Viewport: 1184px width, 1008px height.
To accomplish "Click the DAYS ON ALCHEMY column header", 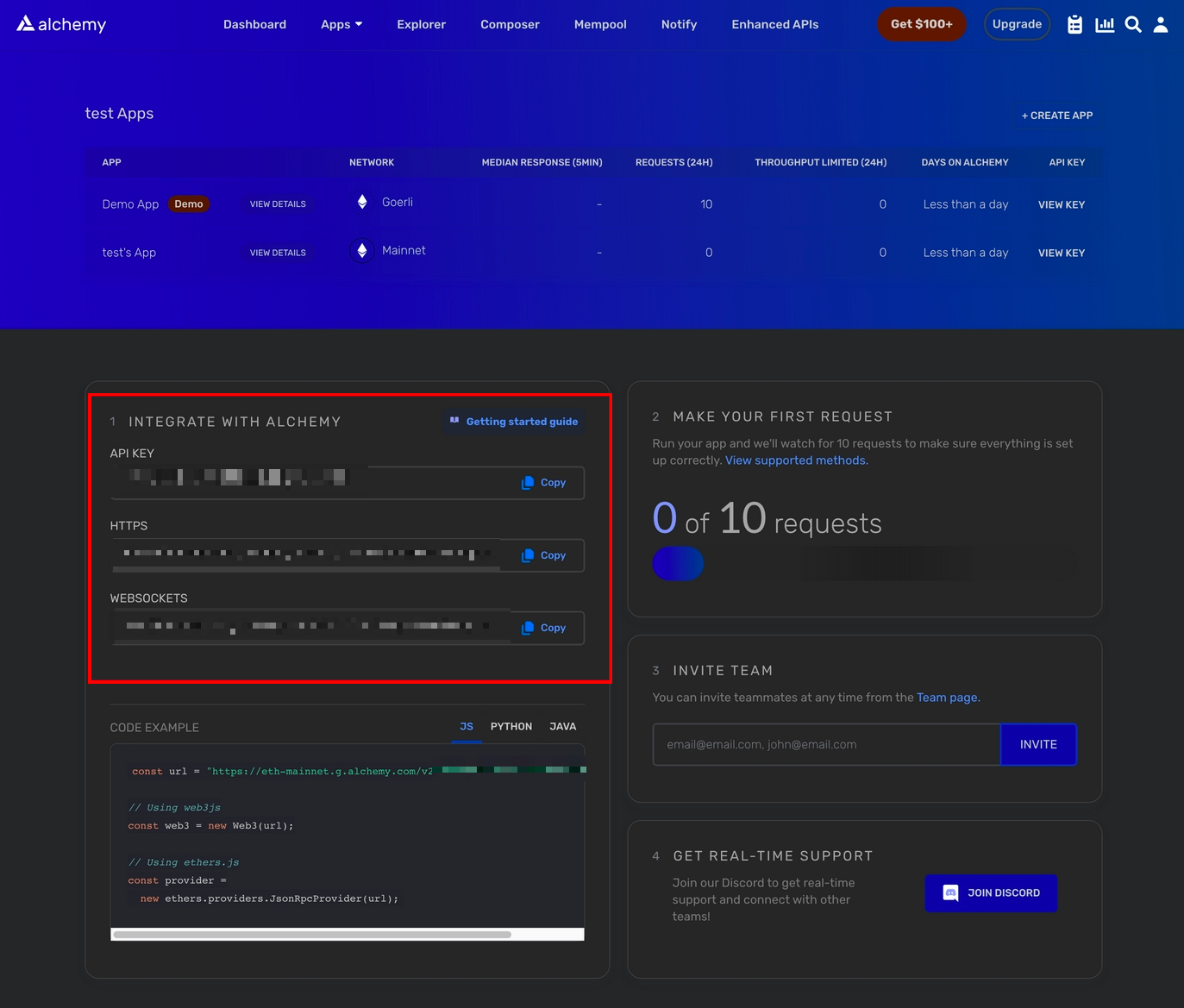I will (x=965, y=162).
